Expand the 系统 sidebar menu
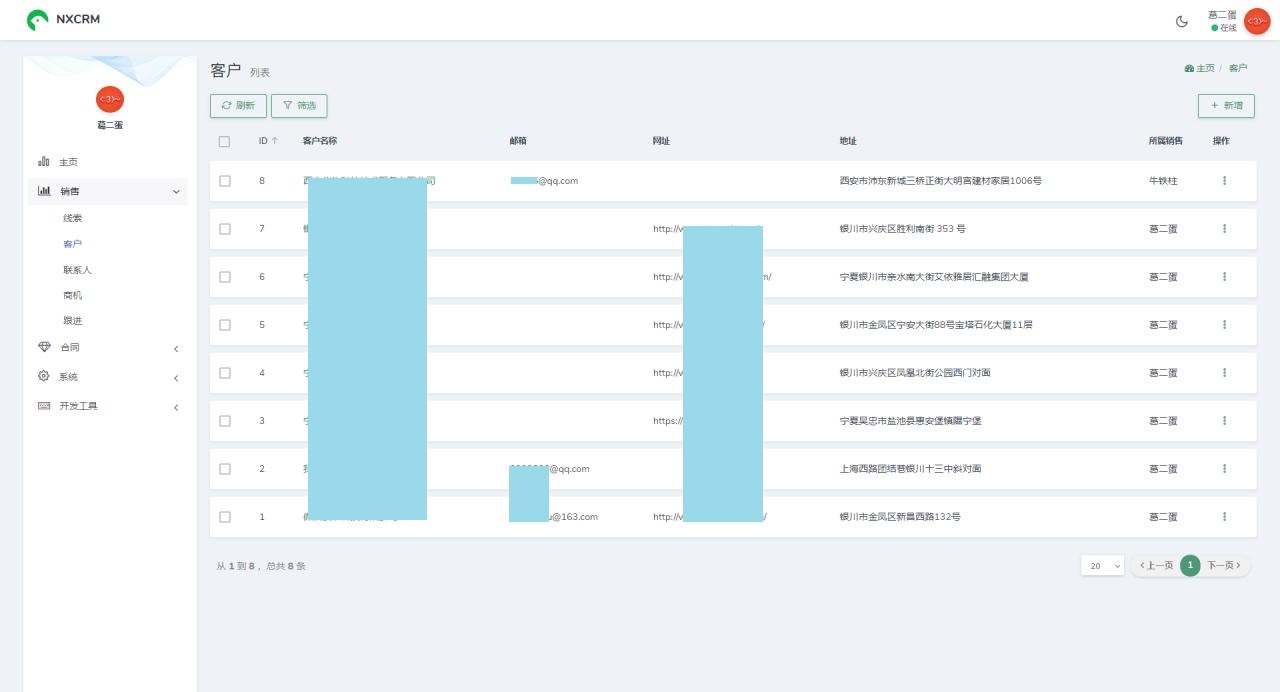This screenshot has width=1280, height=692. coord(107,377)
